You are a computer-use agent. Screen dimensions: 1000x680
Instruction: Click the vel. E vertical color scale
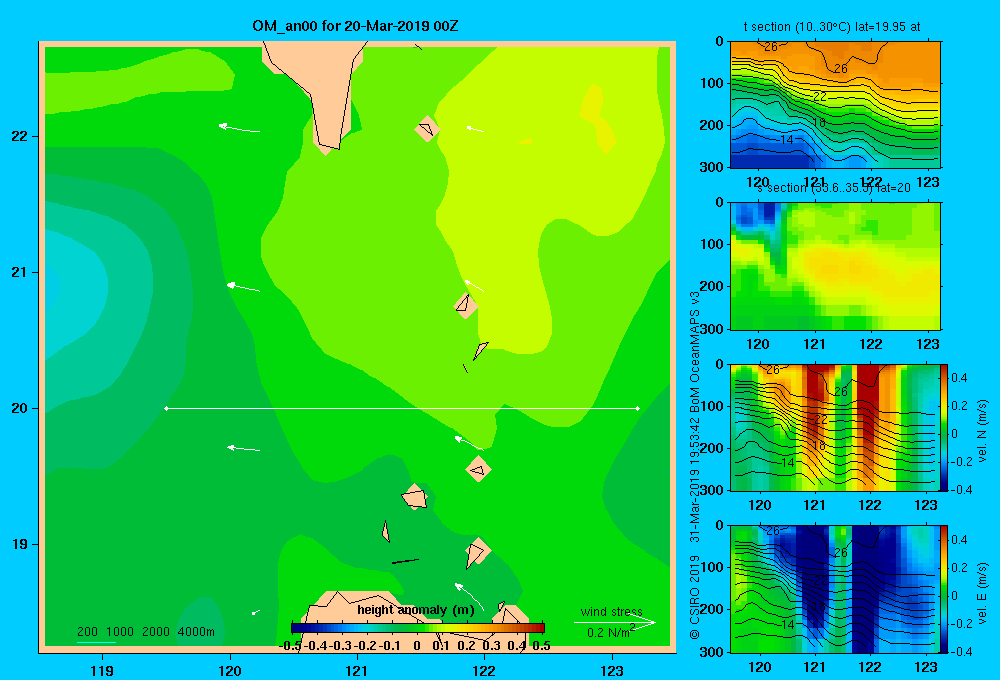tap(945, 589)
